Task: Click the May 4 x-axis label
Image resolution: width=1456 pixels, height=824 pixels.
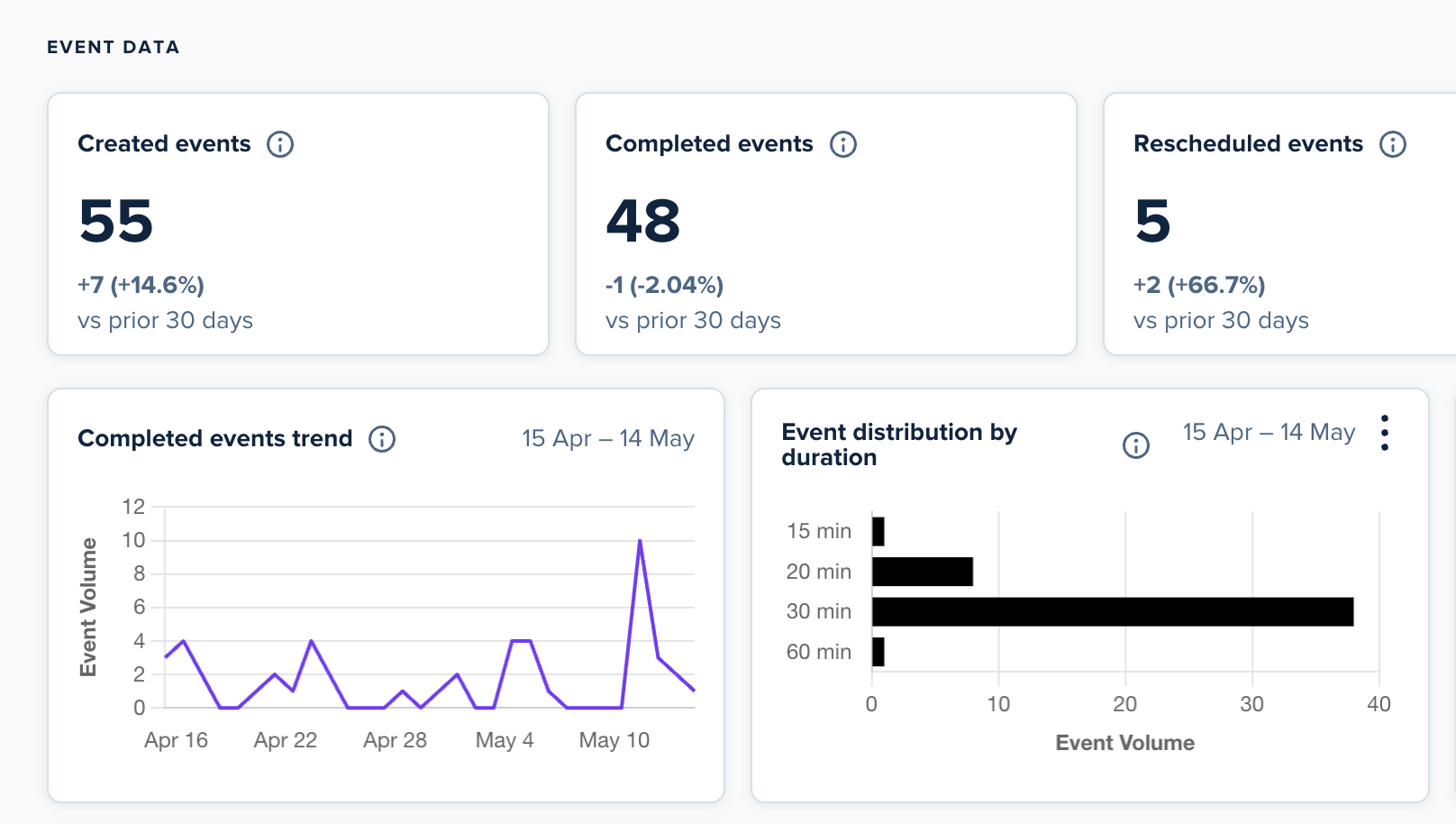Action: point(505,740)
